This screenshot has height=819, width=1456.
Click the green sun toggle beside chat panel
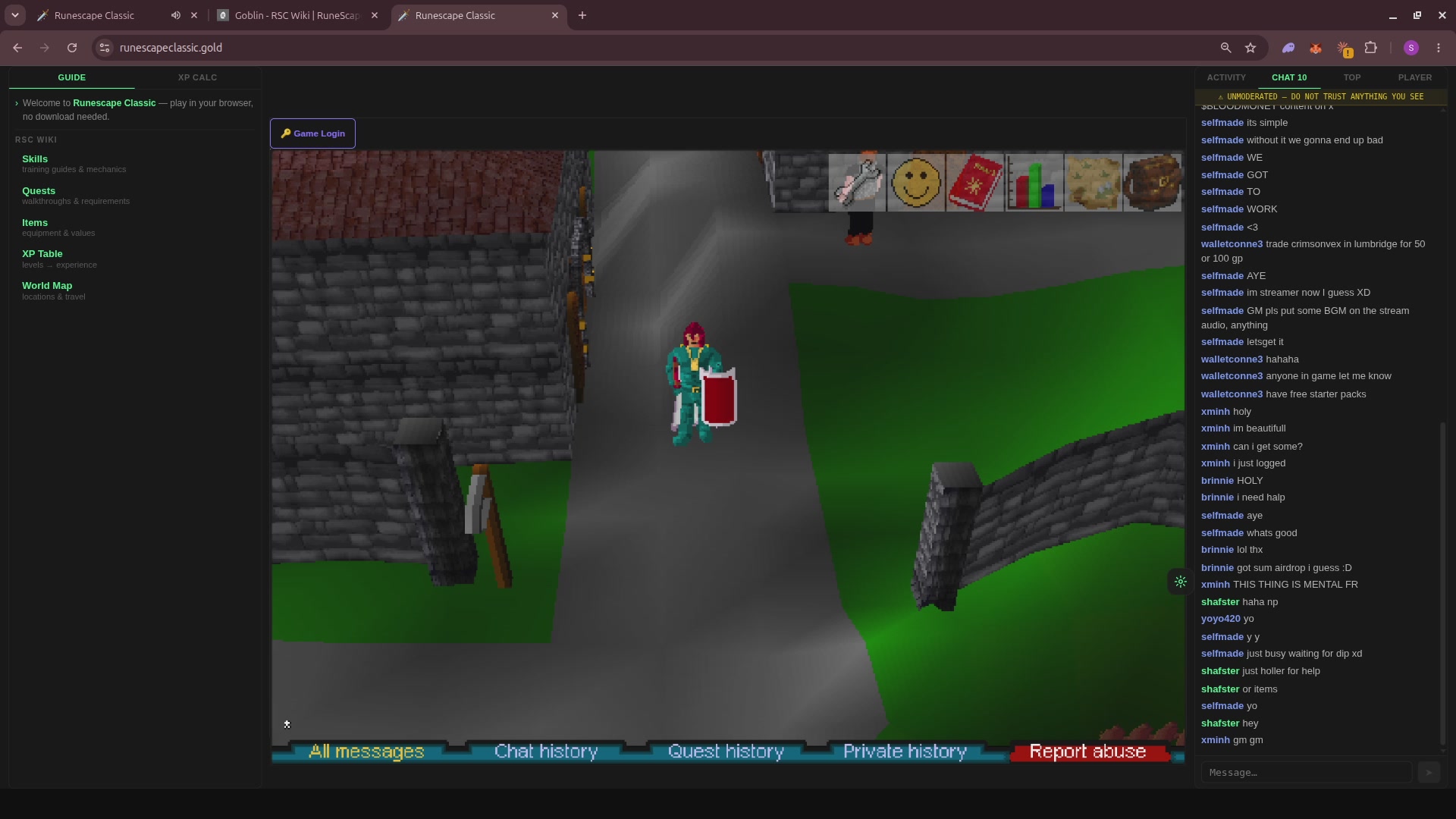click(x=1180, y=582)
